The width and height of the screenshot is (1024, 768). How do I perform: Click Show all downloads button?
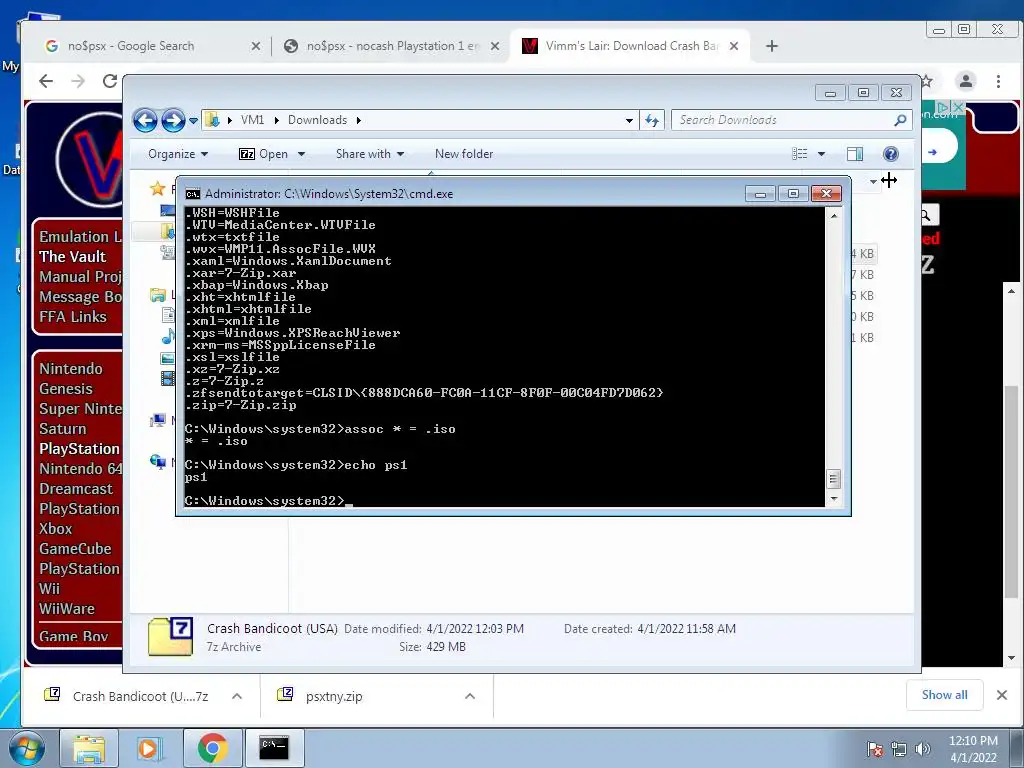click(x=944, y=695)
